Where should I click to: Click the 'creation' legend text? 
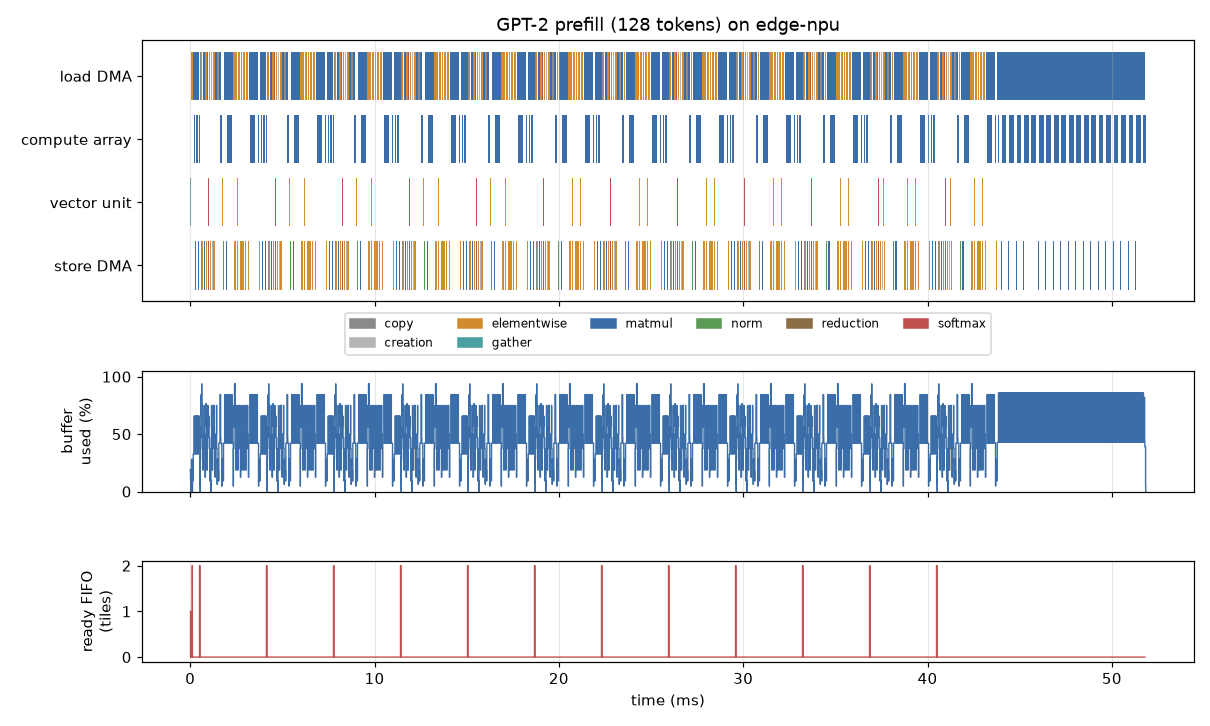pos(408,342)
